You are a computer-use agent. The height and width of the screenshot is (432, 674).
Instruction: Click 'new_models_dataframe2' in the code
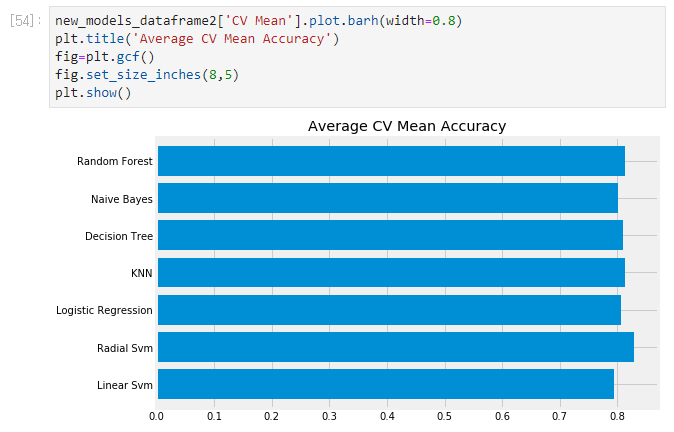coord(136,21)
